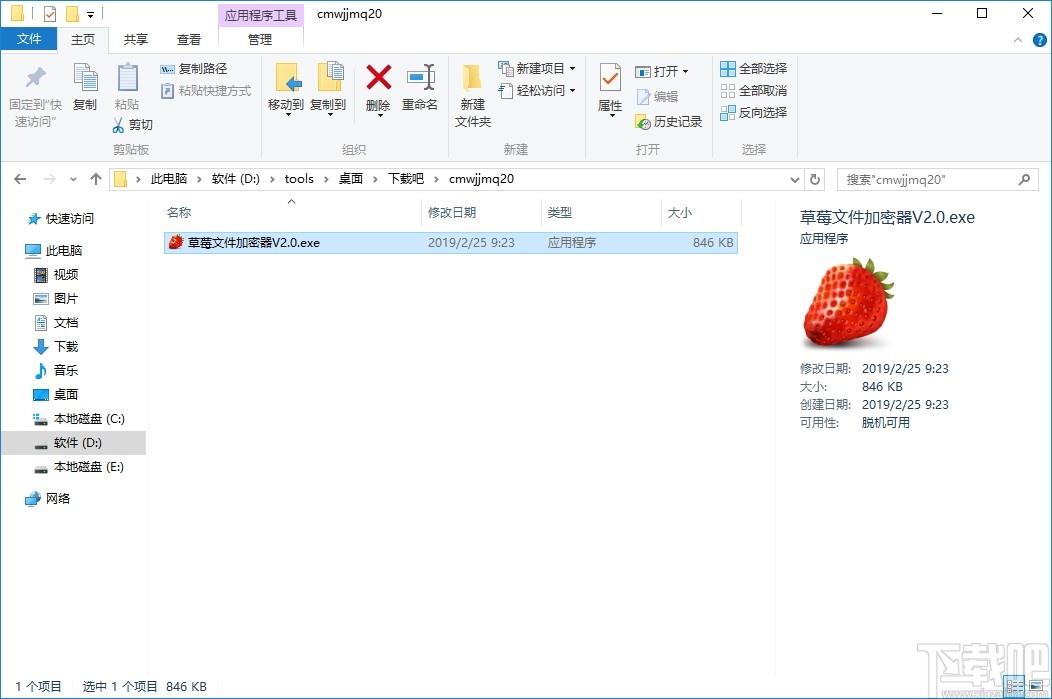
Task: Select the 重命名 (Rename) icon
Action: (419, 90)
